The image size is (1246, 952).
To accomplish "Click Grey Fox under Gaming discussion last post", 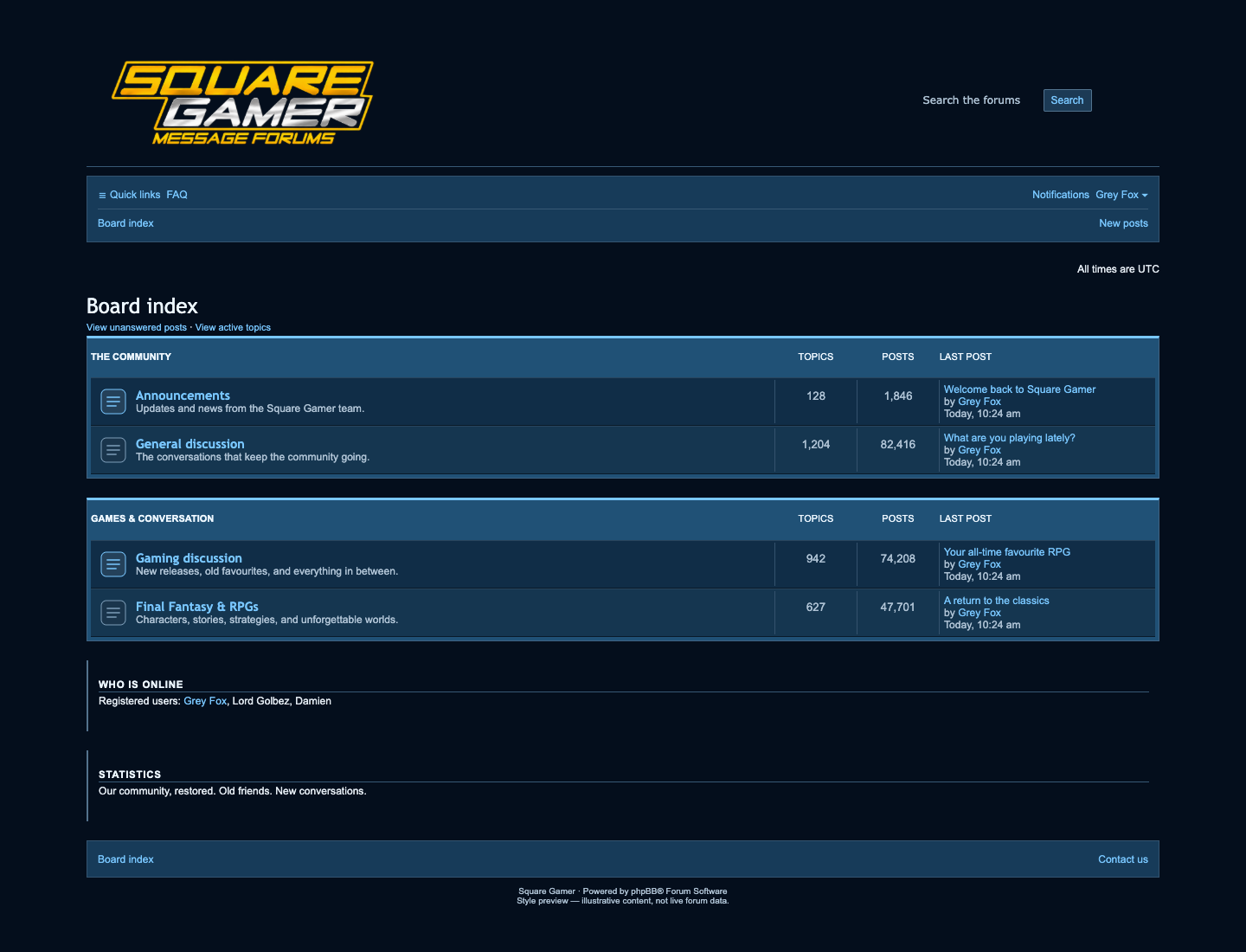I will point(979,564).
